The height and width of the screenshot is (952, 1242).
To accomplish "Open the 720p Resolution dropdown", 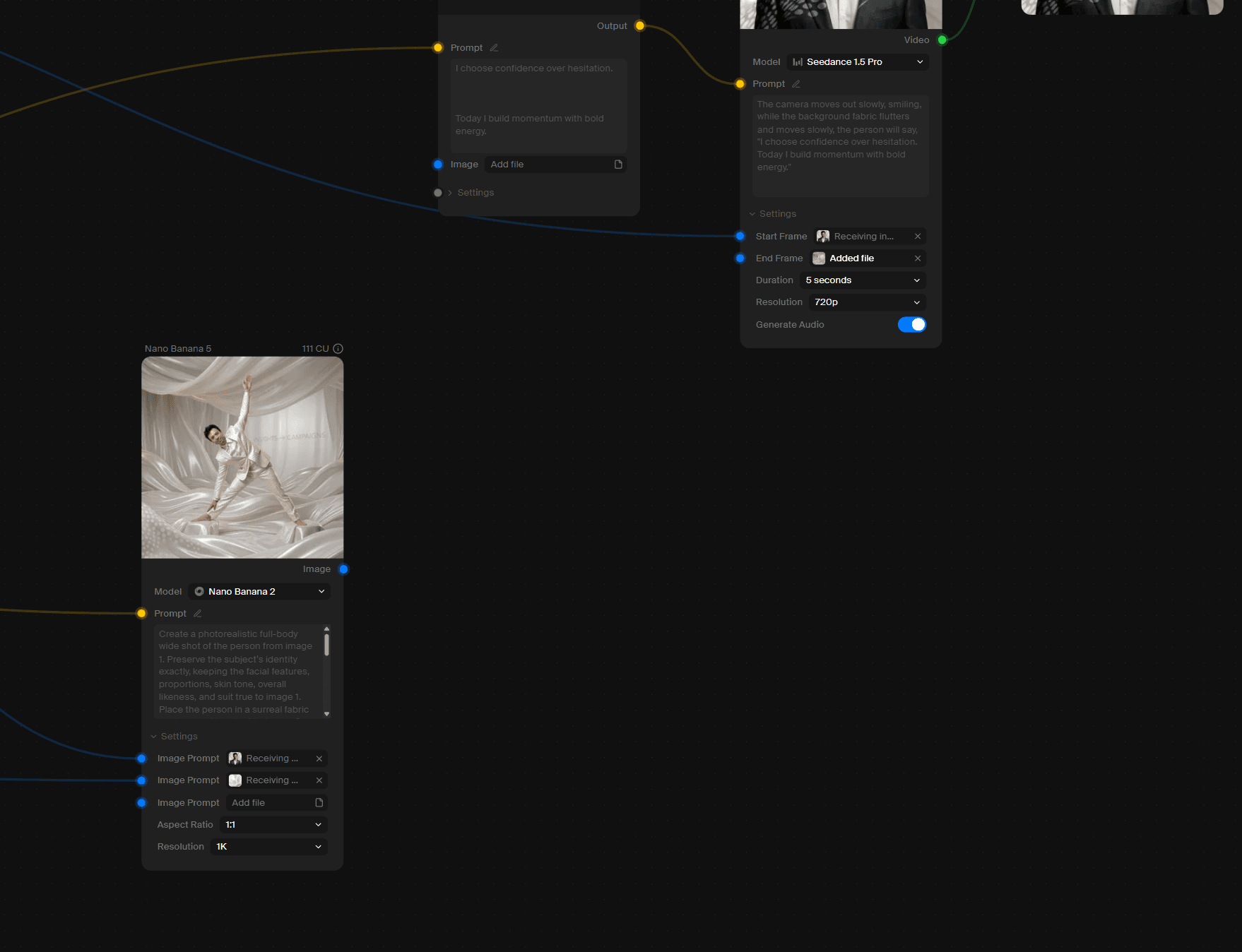I will pos(868,302).
